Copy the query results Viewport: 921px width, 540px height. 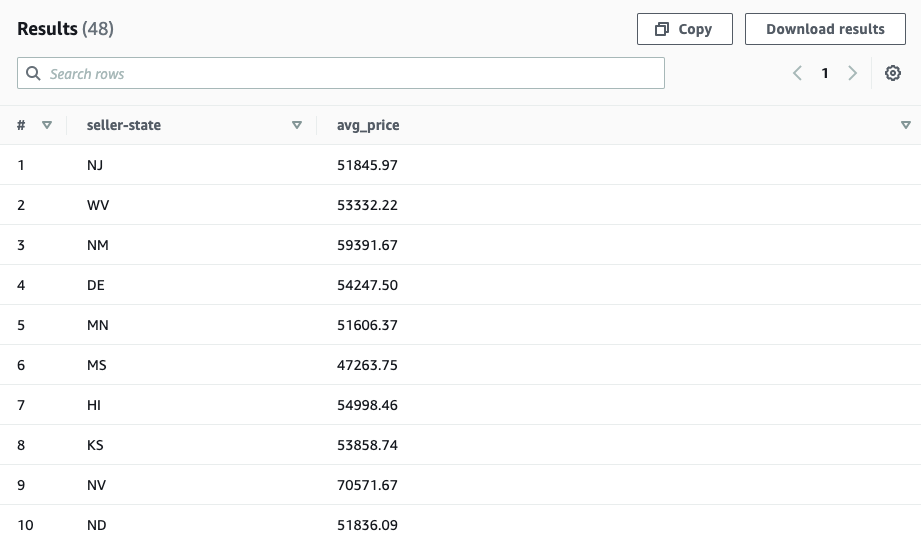pos(684,29)
